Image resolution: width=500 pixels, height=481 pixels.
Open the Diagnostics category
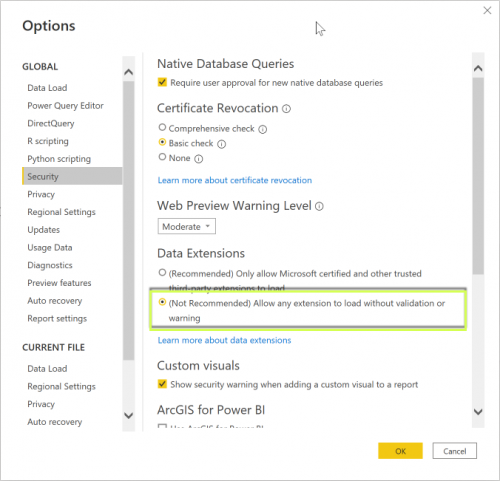(x=50, y=265)
